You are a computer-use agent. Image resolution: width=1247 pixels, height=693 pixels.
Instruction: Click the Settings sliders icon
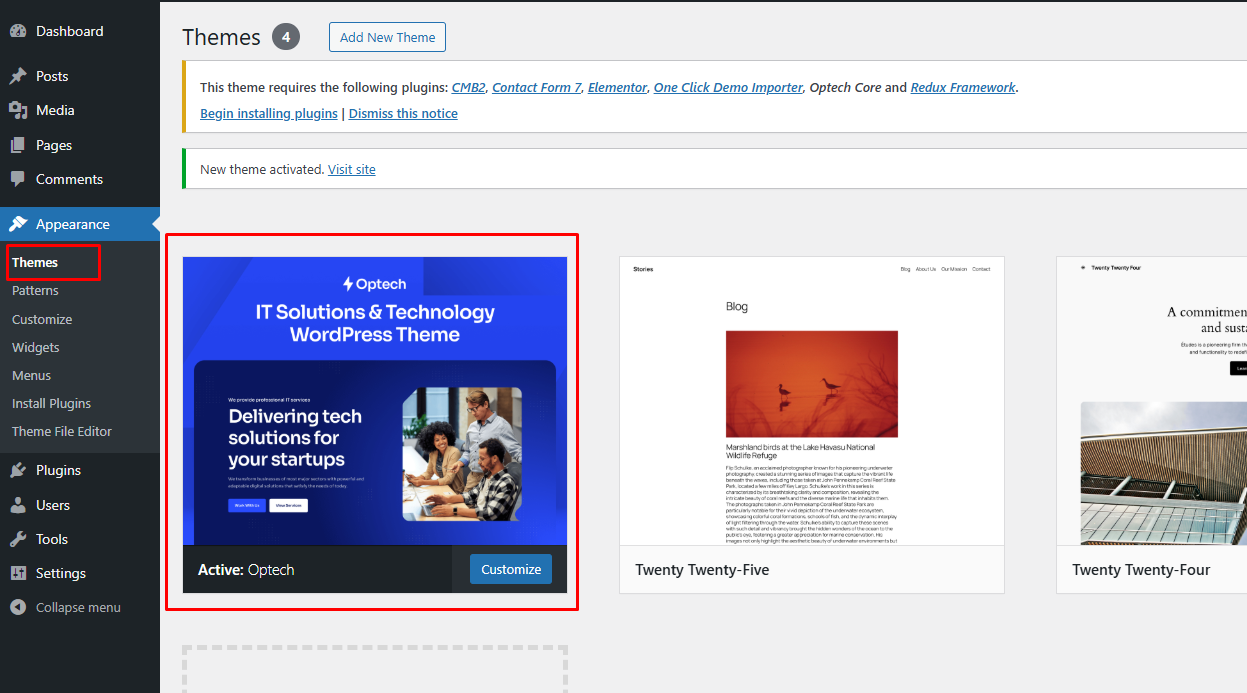(x=18, y=573)
